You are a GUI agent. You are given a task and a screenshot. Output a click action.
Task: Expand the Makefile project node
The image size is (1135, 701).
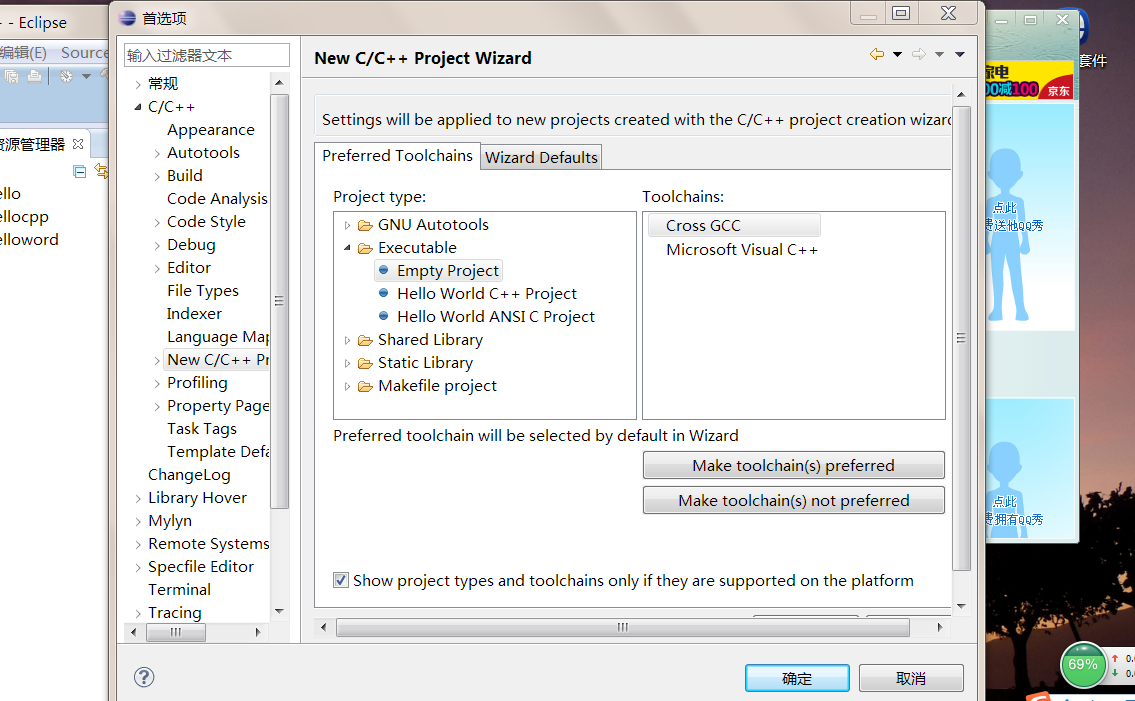(x=347, y=387)
